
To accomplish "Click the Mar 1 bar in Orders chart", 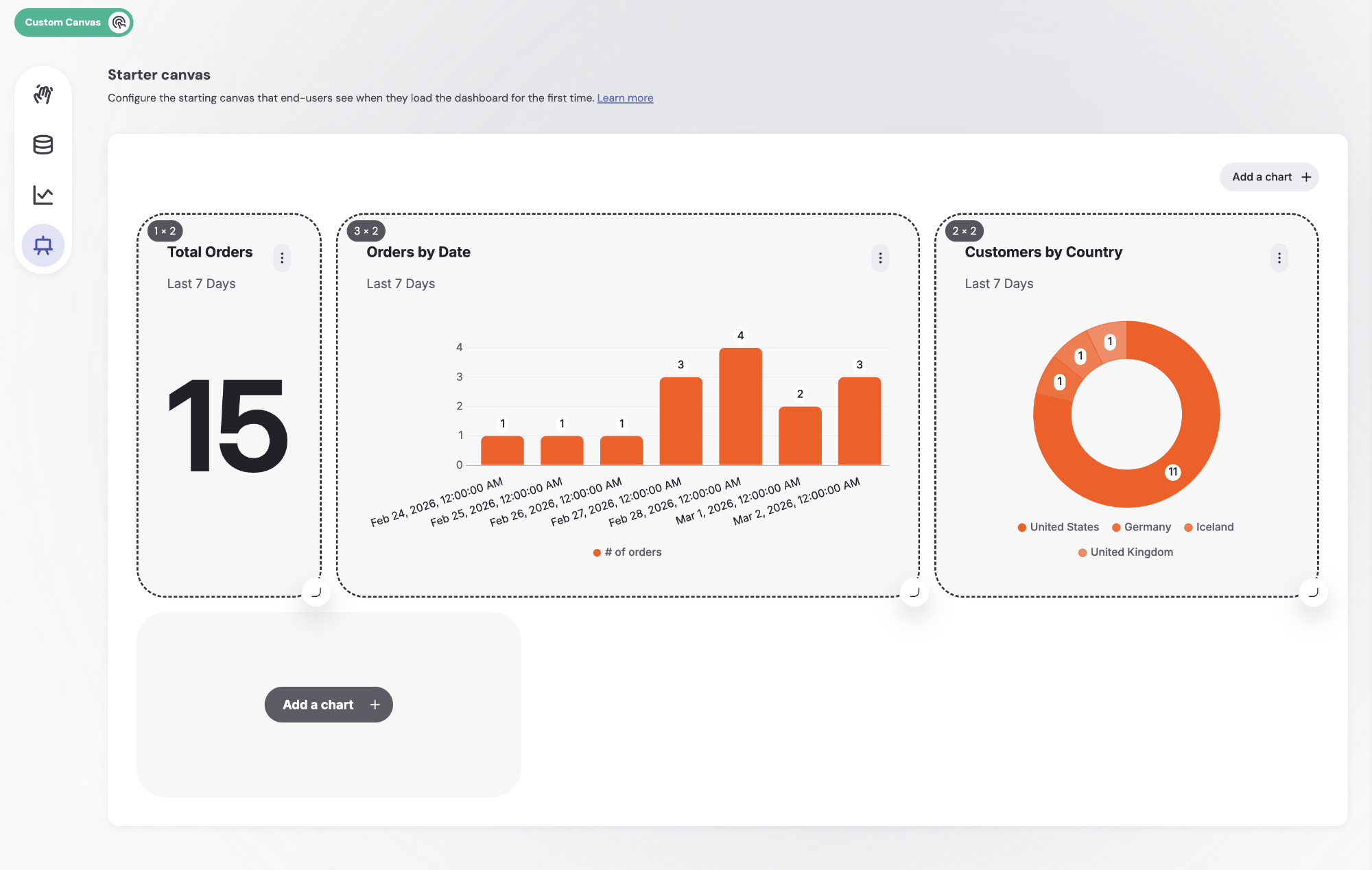I will [800, 436].
